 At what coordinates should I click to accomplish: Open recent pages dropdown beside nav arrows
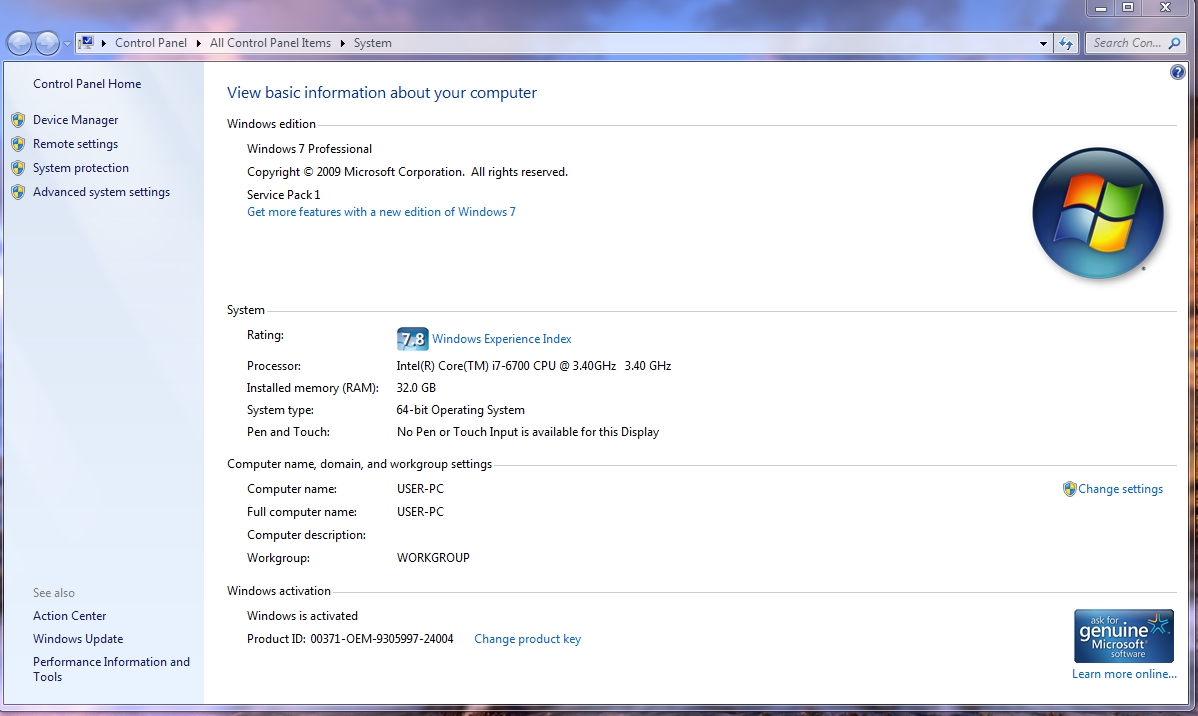click(x=67, y=44)
